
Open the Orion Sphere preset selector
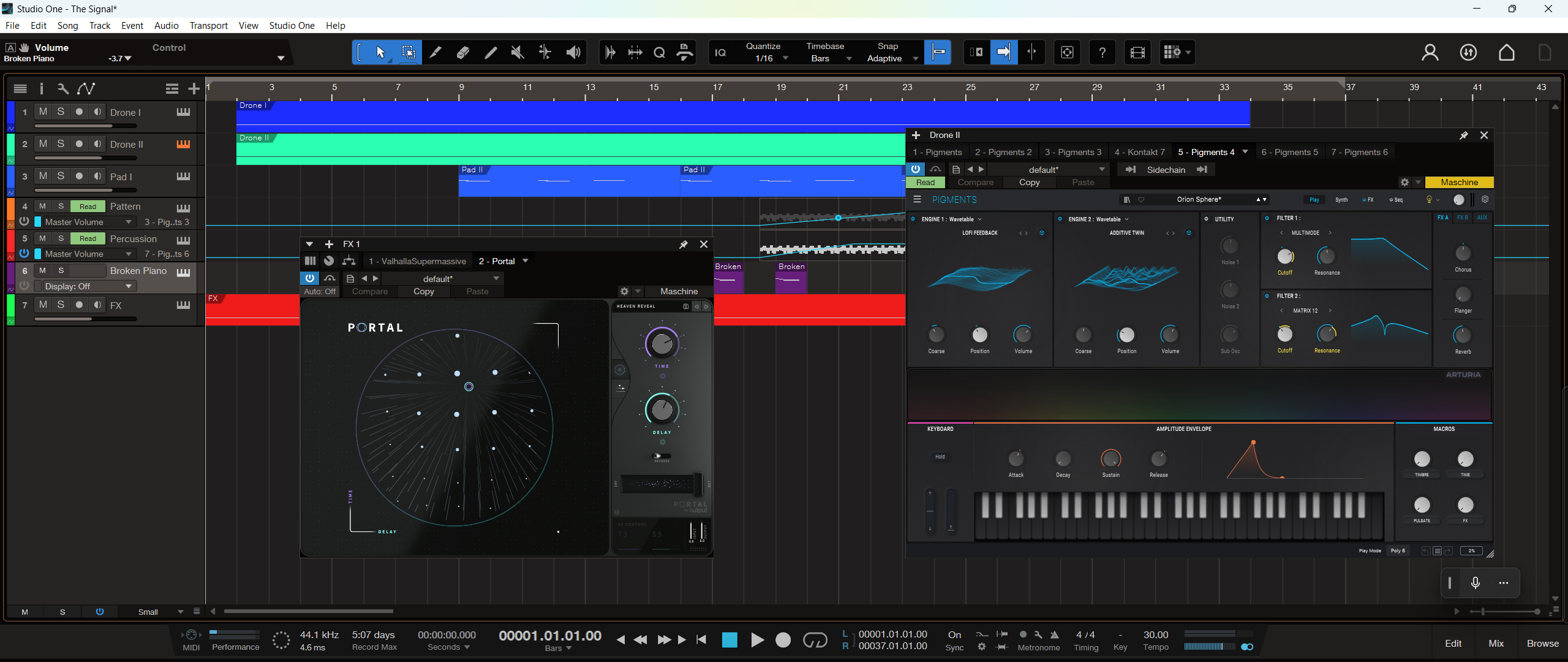[x=1199, y=200]
